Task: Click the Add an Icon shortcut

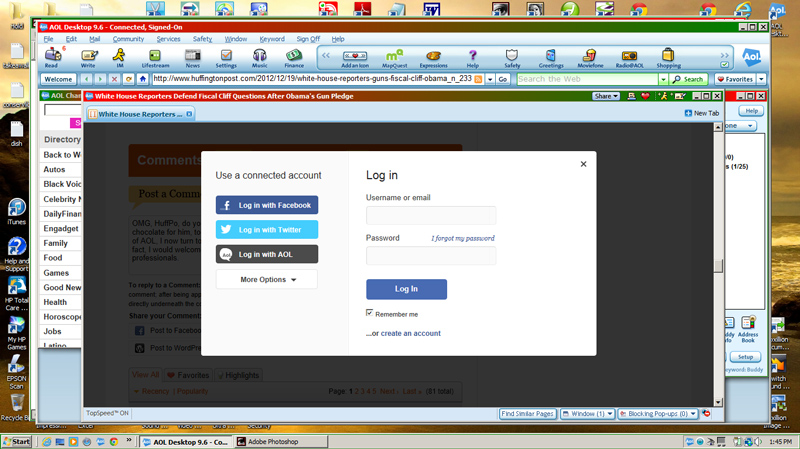Action: pos(355,58)
